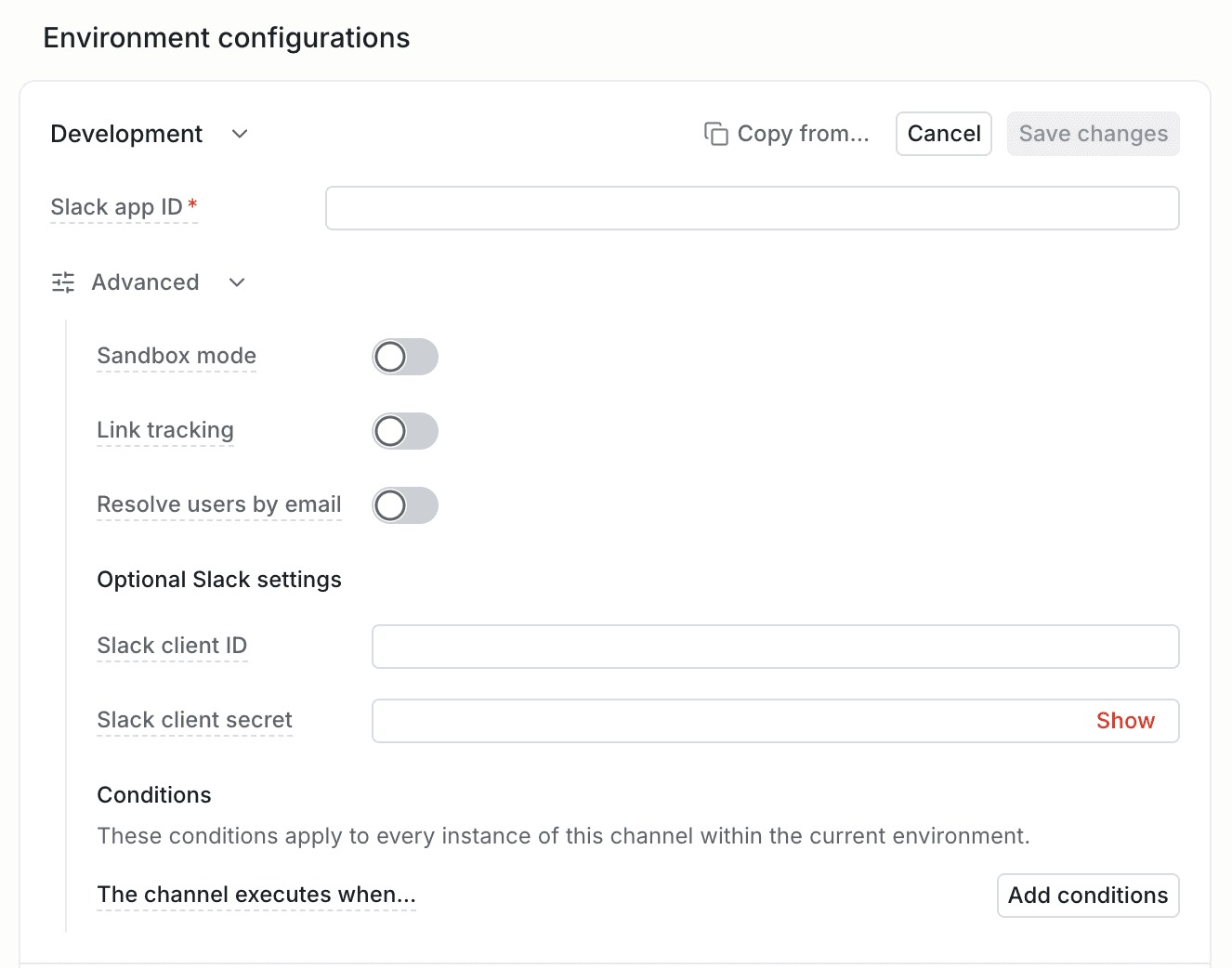
Task: Turn on Resolve users by email
Action: pyautogui.click(x=405, y=505)
